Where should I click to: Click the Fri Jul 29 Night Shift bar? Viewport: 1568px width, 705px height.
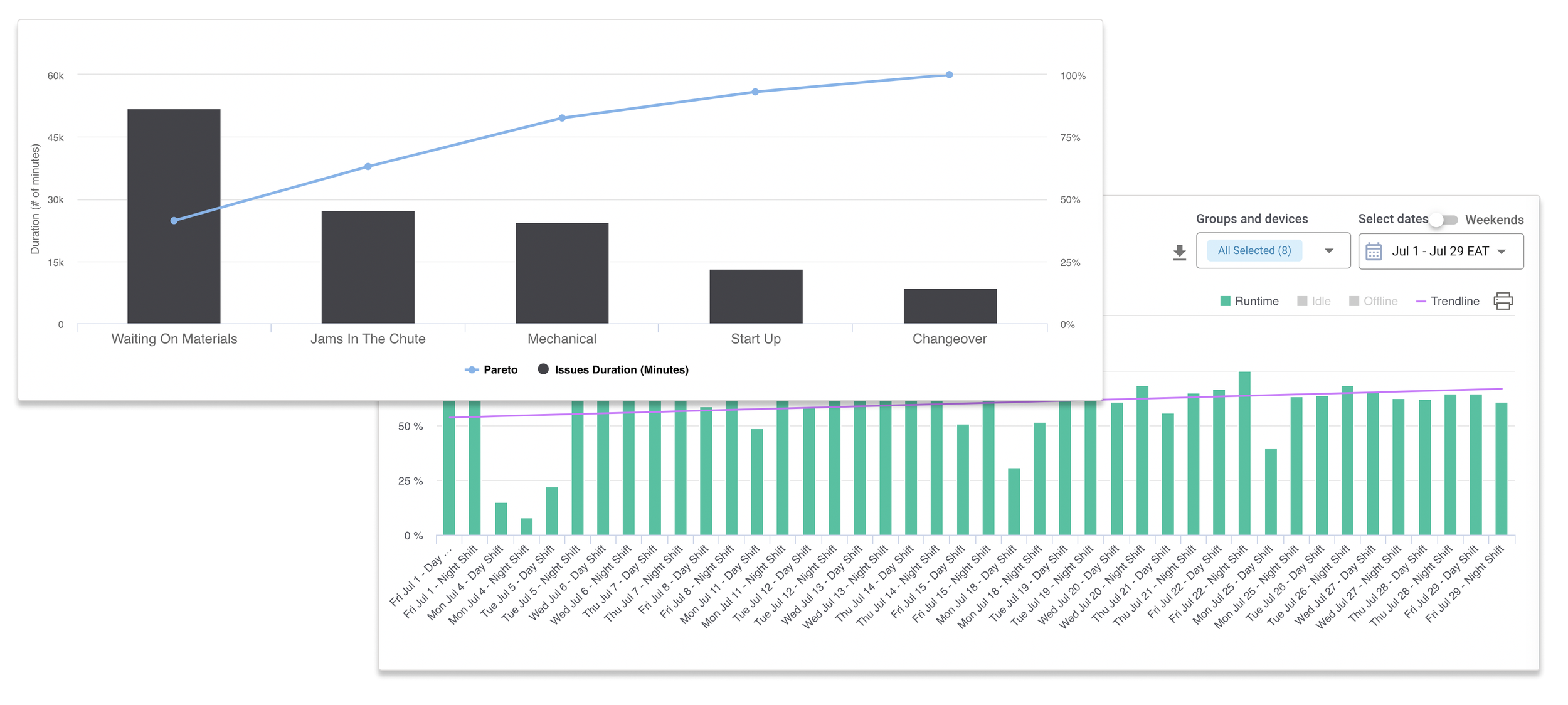click(1501, 469)
